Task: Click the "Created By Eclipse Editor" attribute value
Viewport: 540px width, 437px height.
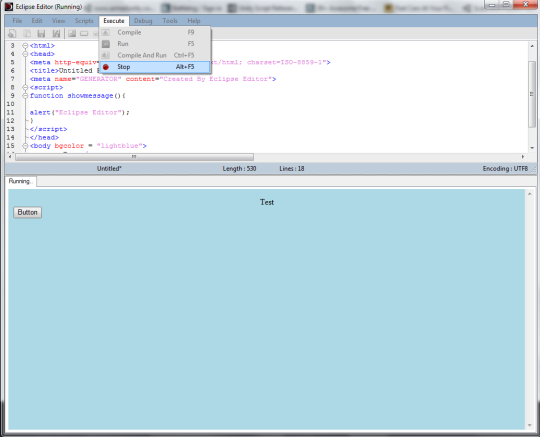Action: point(216,79)
